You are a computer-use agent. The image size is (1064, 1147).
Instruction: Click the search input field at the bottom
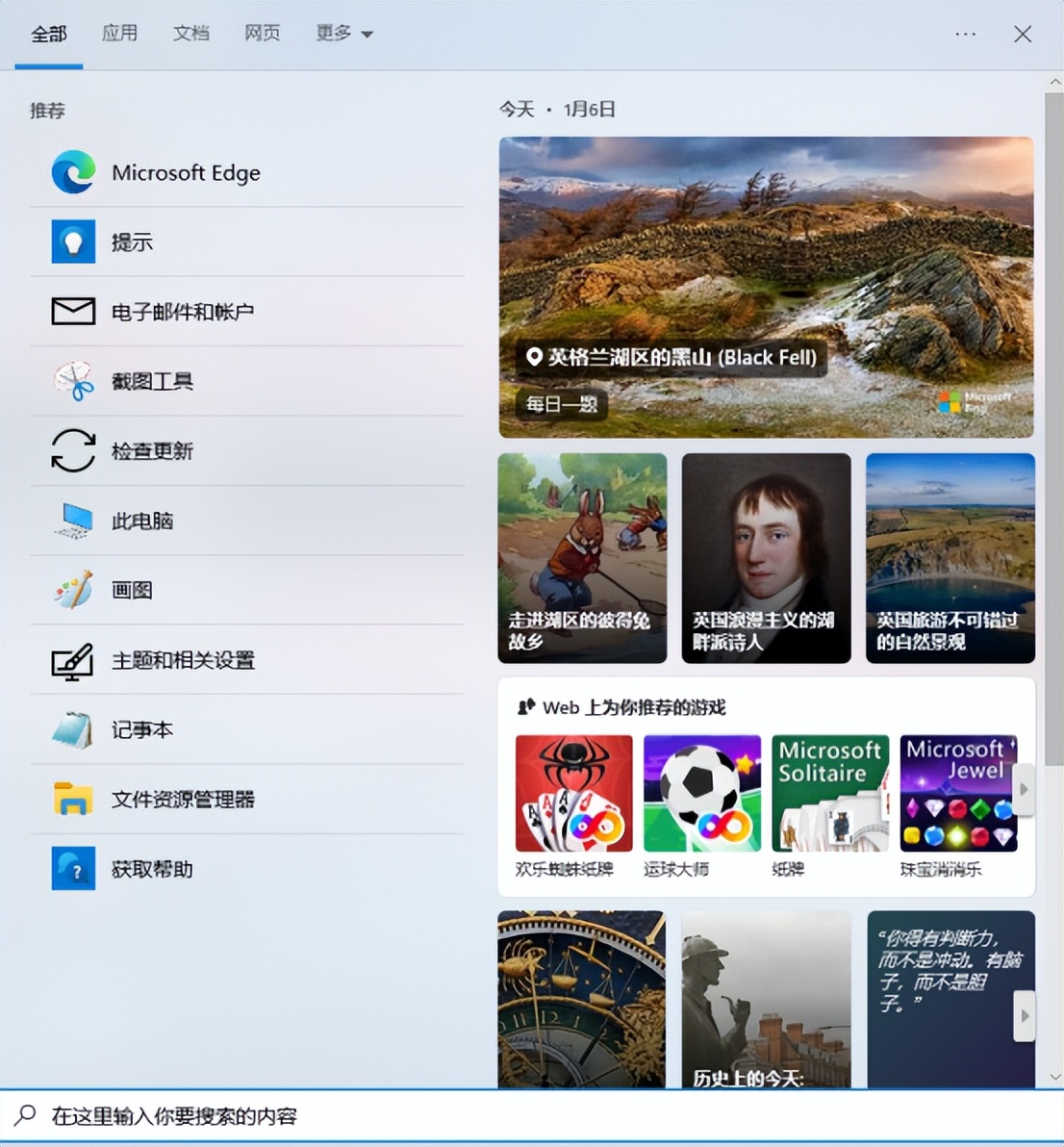[289, 1114]
